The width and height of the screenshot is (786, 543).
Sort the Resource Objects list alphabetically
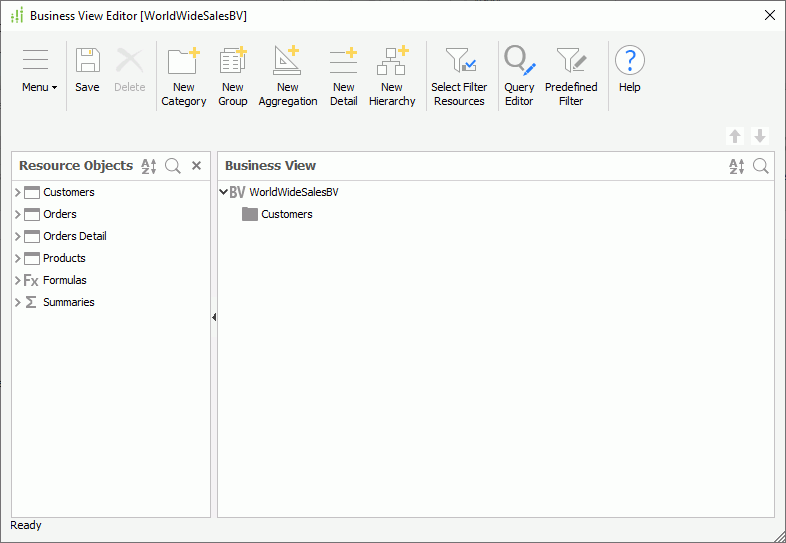click(149, 166)
